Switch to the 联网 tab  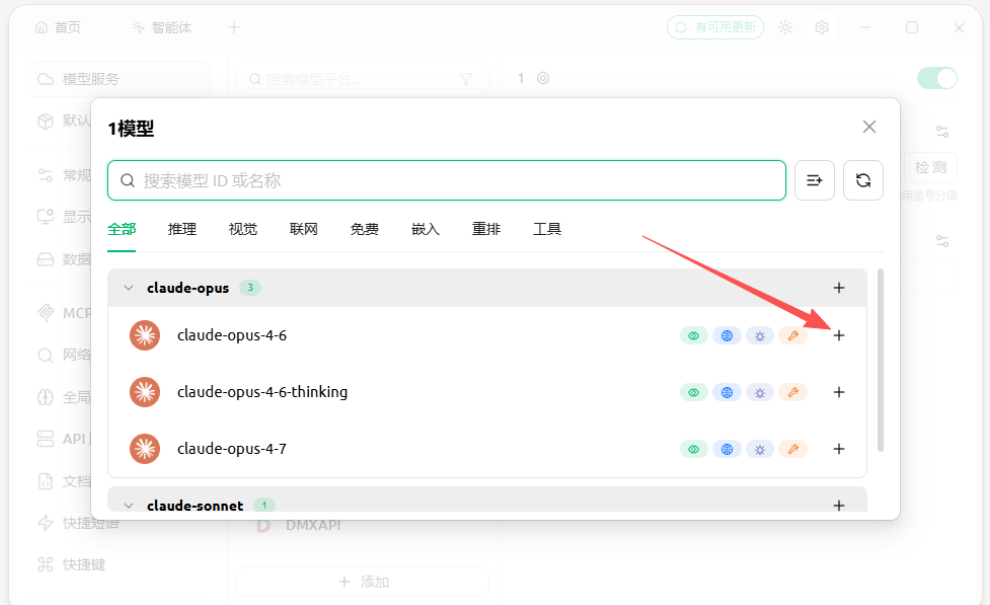pos(303,229)
